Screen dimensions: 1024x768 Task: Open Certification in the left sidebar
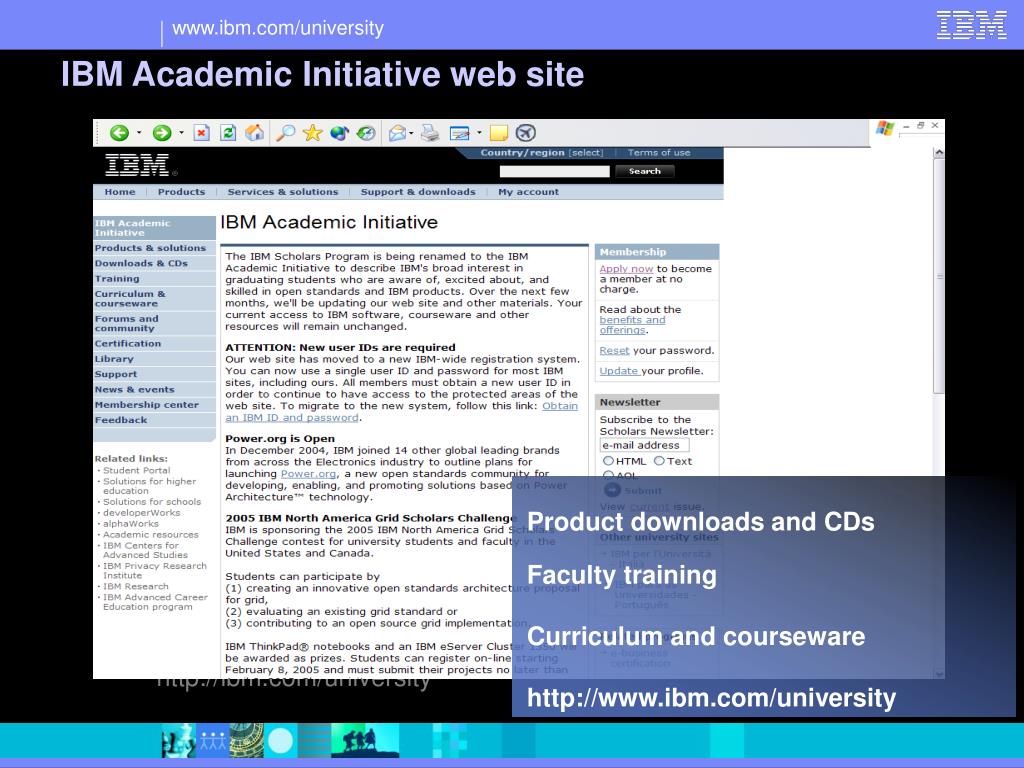pyautogui.click(x=154, y=344)
